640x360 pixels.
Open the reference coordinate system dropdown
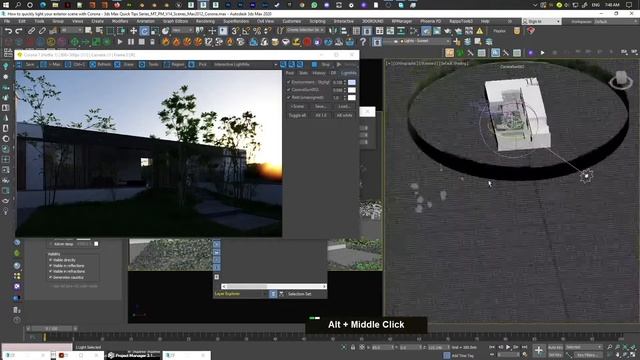point(182,31)
